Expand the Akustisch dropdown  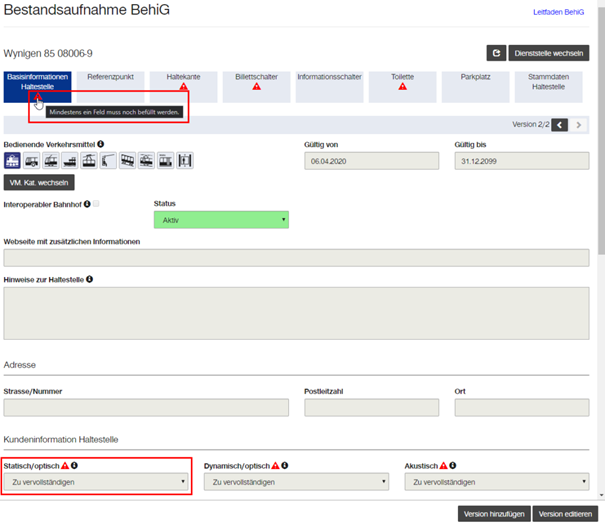click(x=497, y=482)
